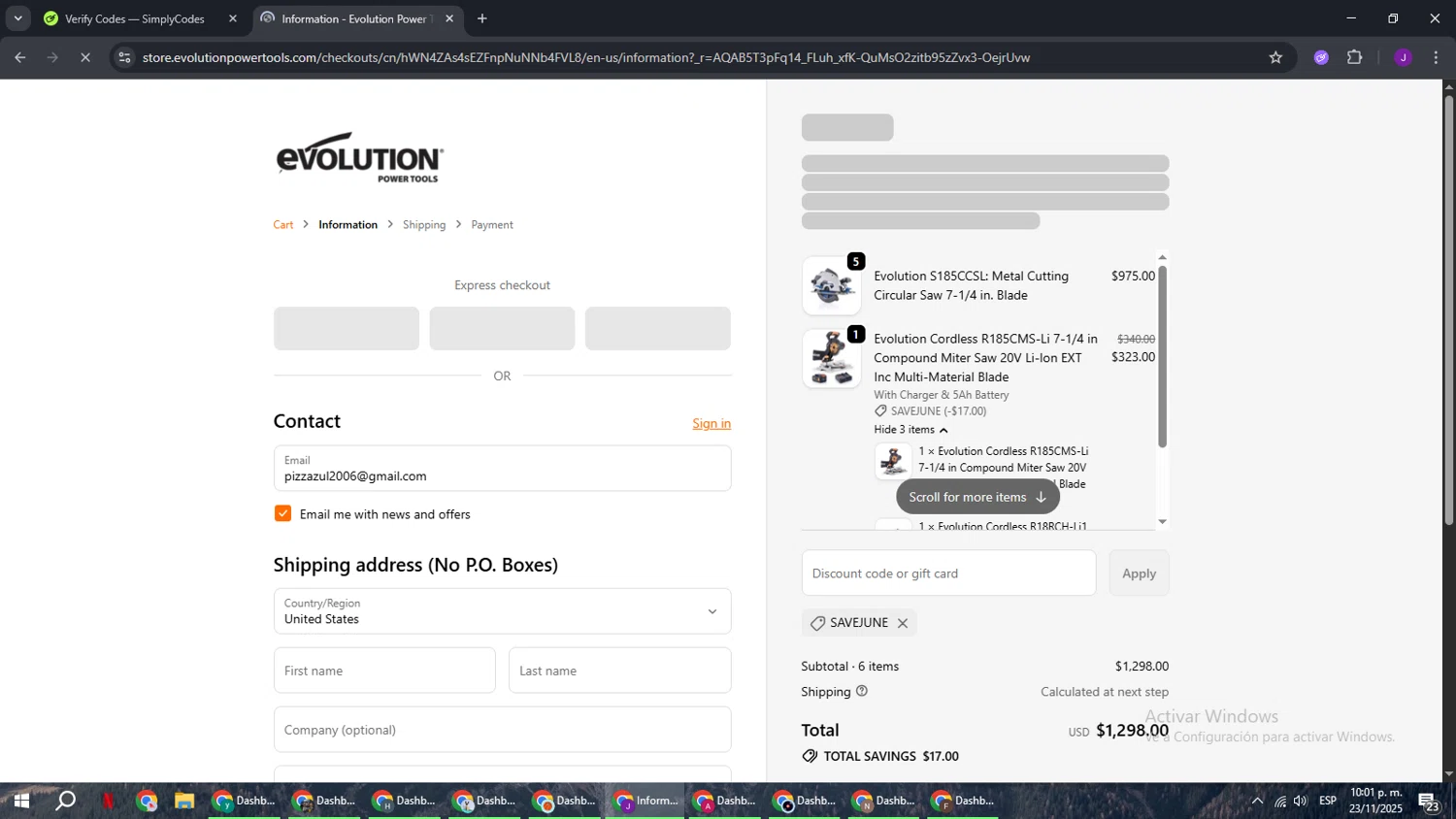The image size is (1456, 819).
Task: Open the plain Chrome icon in taskbar
Action: pyautogui.click(x=147, y=801)
